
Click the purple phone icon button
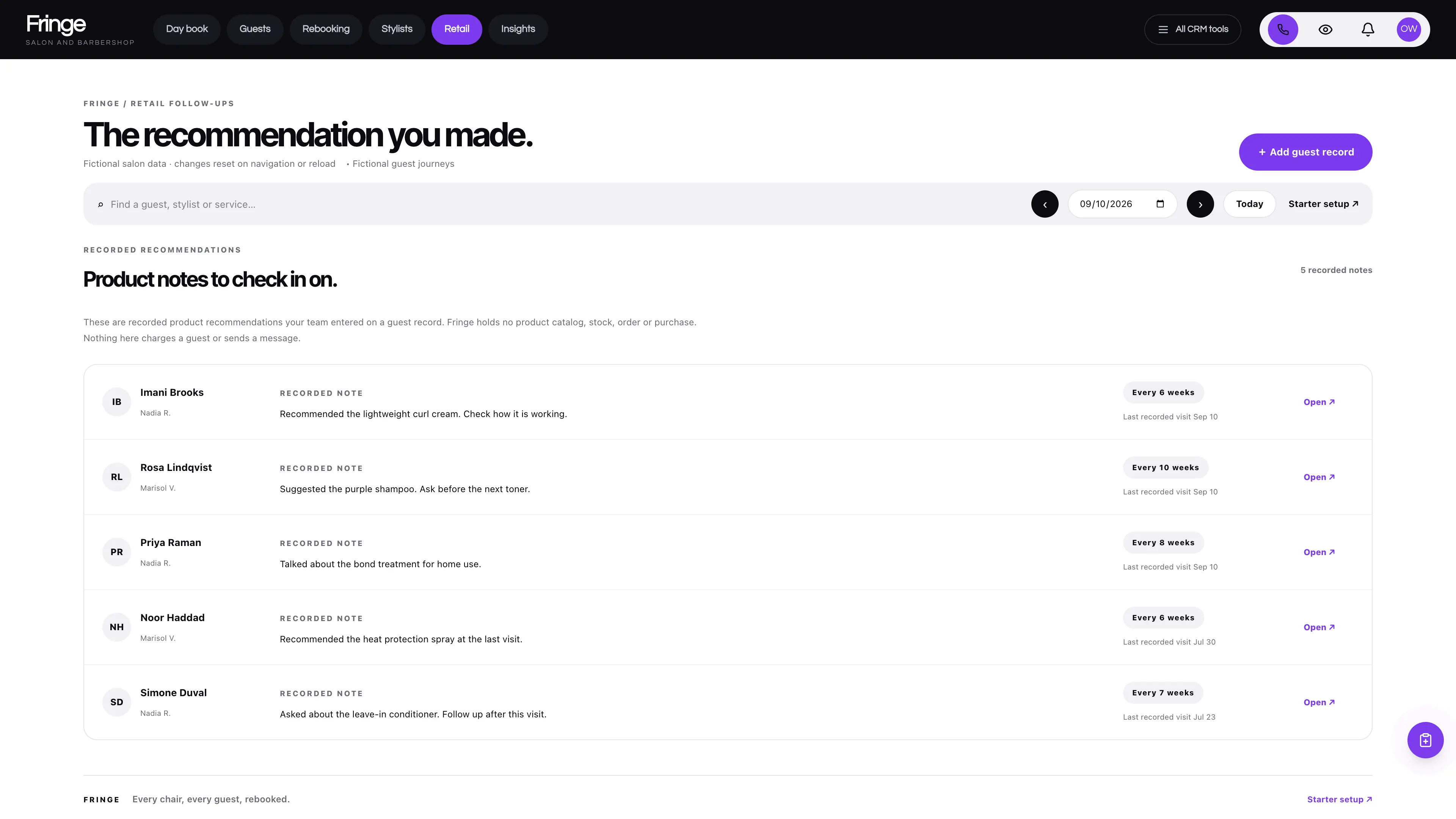pos(1282,30)
